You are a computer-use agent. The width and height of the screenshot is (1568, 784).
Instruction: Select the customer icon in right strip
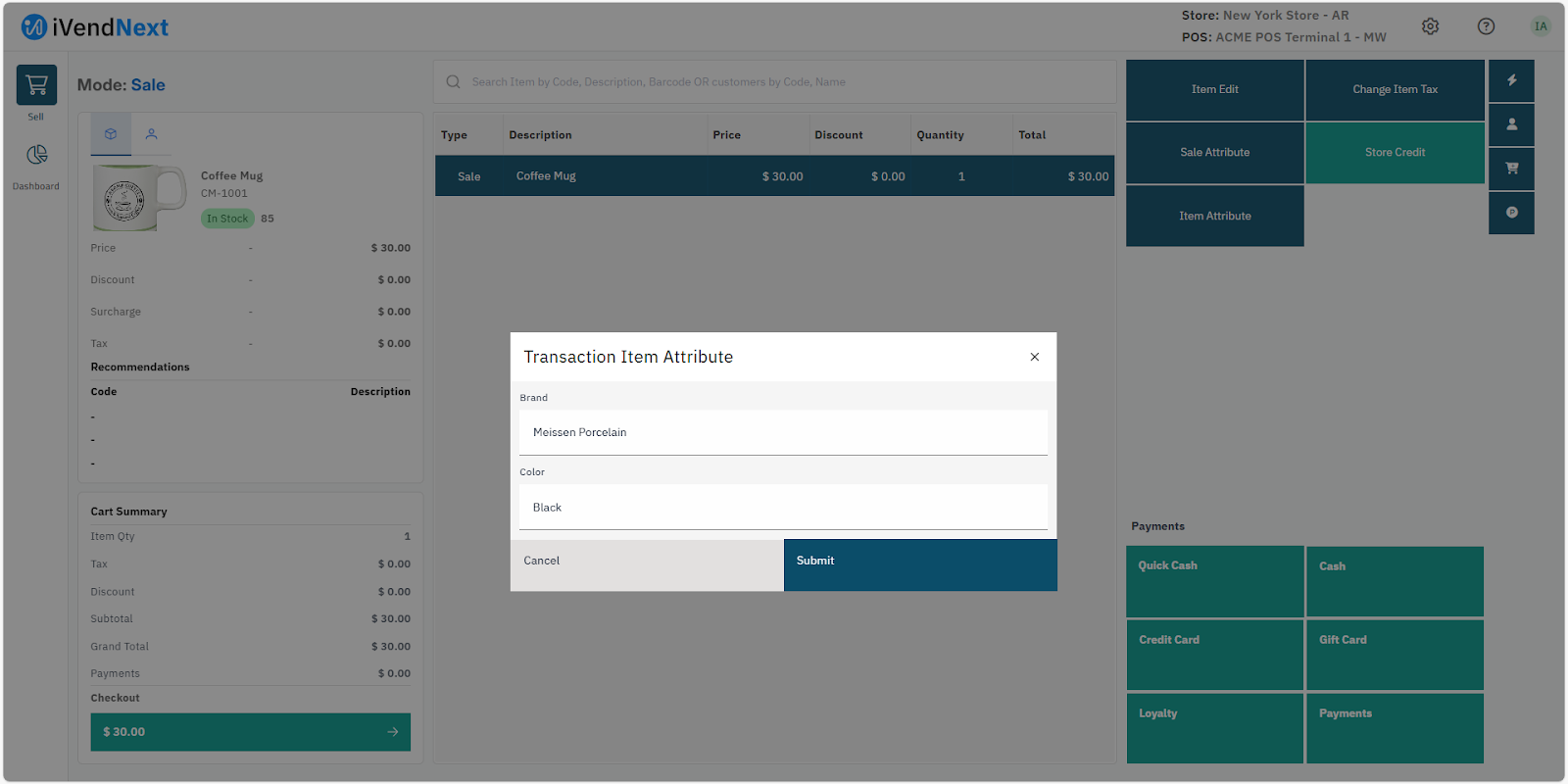click(1511, 124)
